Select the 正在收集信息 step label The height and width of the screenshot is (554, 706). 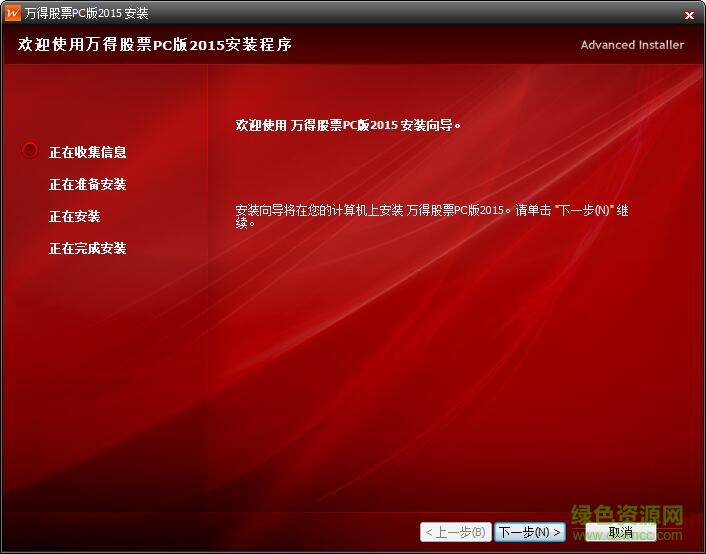tap(88, 152)
